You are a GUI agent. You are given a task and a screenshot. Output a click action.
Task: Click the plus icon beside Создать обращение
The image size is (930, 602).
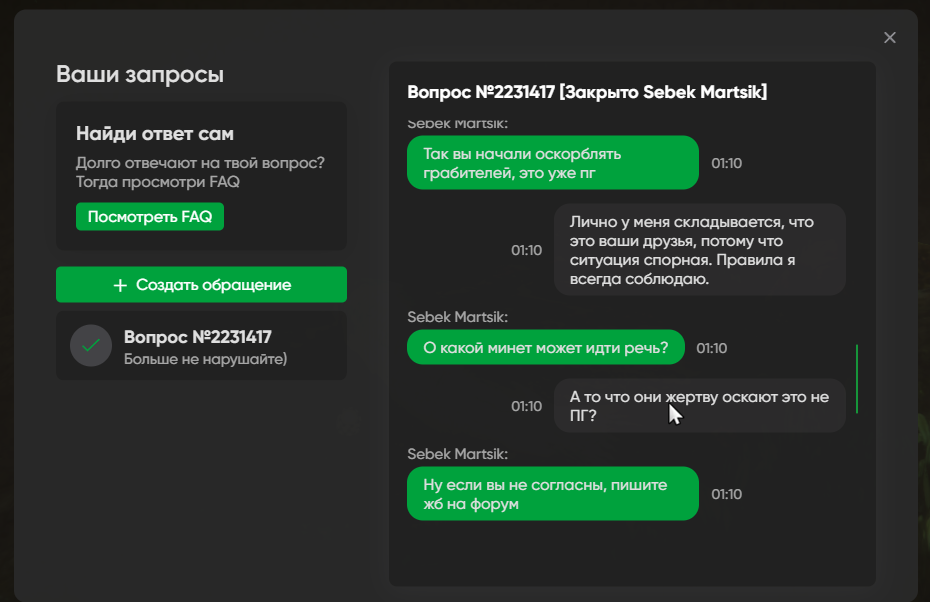pyautogui.click(x=120, y=285)
